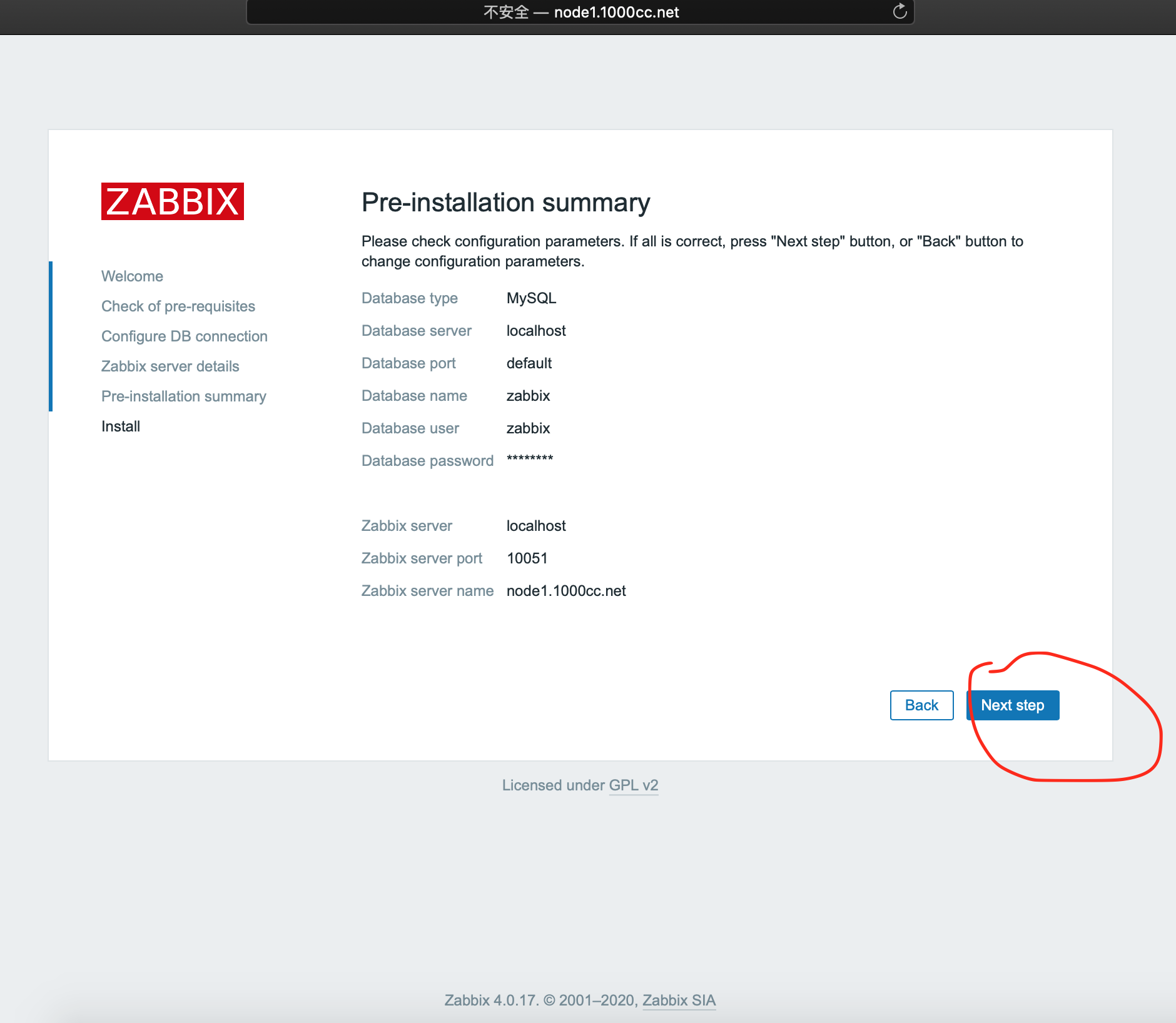The image size is (1176, 1023).
Task: Reload the page using the refresh icon
Action: tap(900, 11)
